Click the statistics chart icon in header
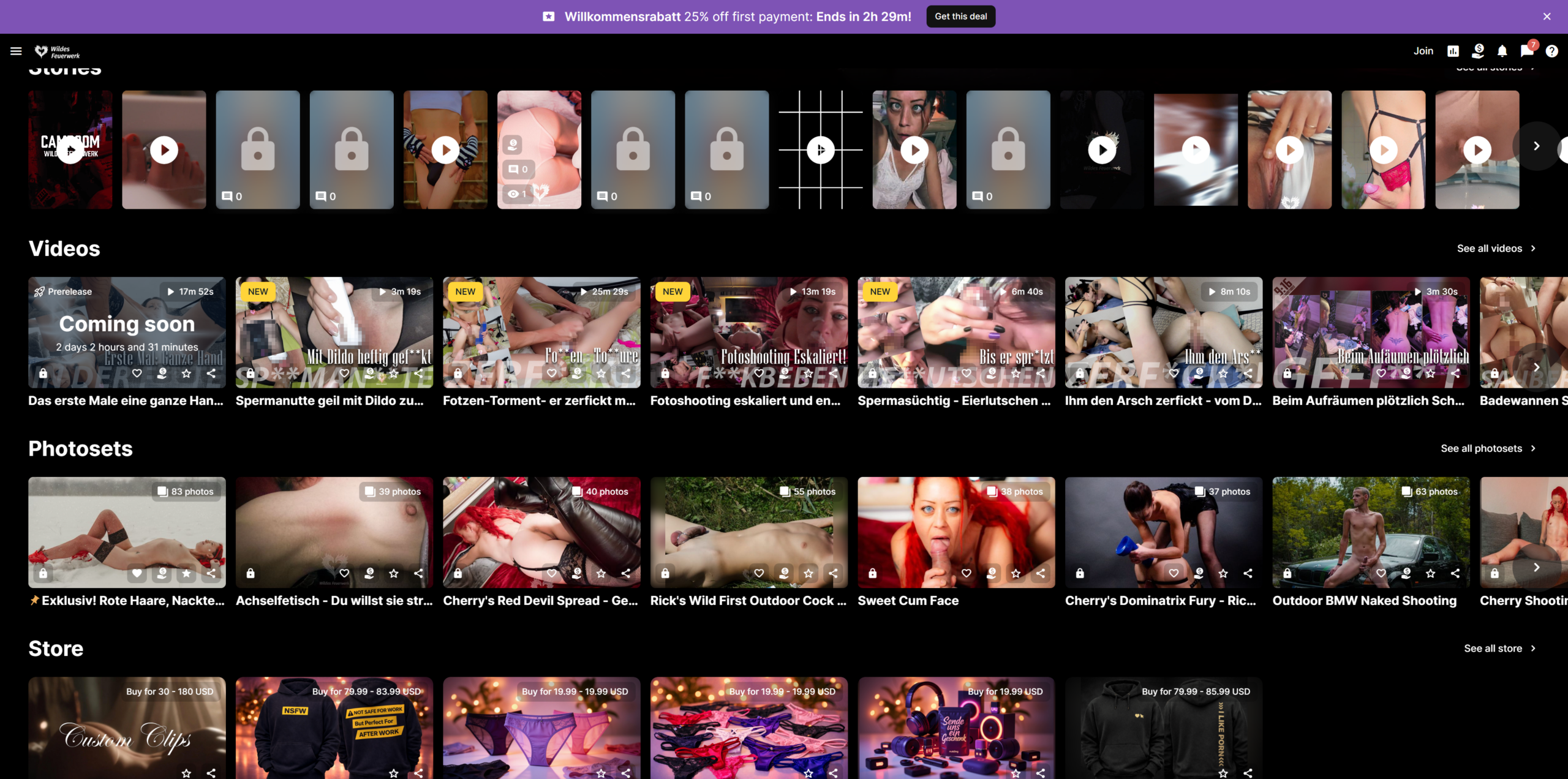Image resolution: width=1568 pixels, height=779 pixels. tap(1453, 51)
